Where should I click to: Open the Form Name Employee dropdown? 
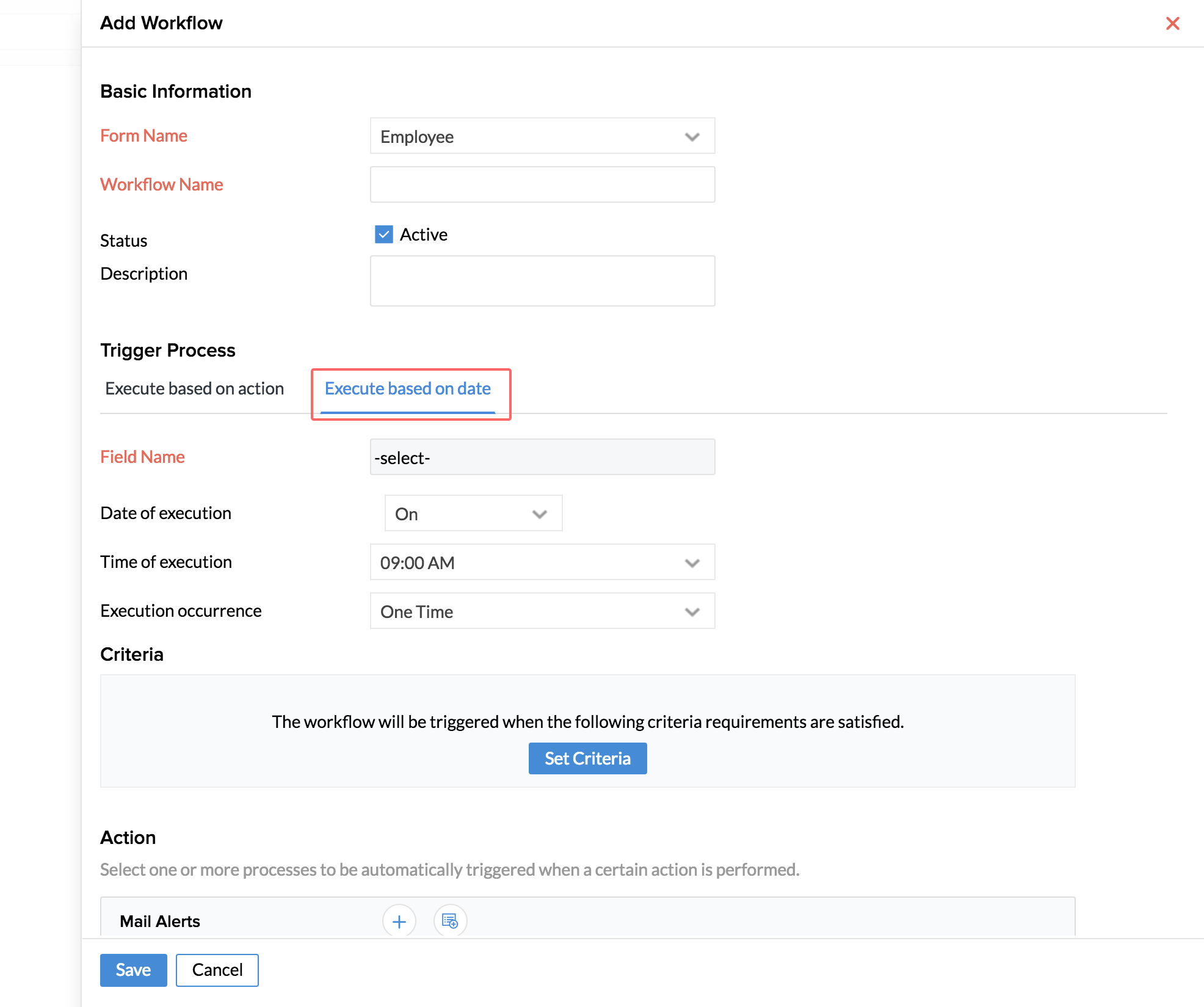click(542, 136)
